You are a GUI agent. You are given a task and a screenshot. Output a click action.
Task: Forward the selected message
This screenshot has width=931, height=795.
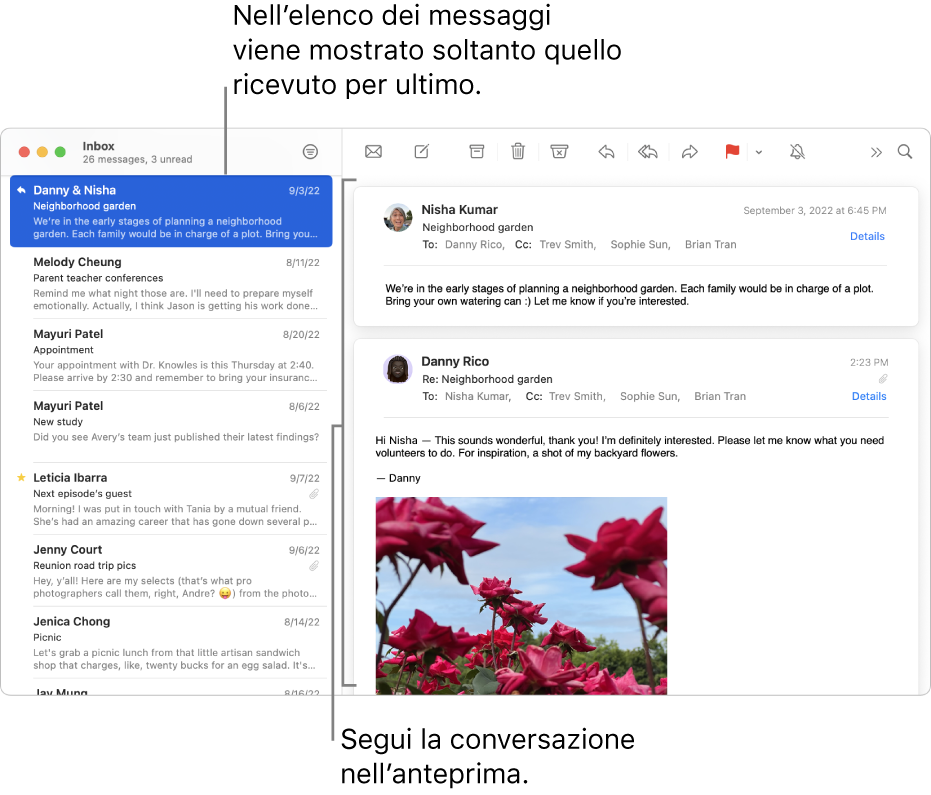(689, 152)
